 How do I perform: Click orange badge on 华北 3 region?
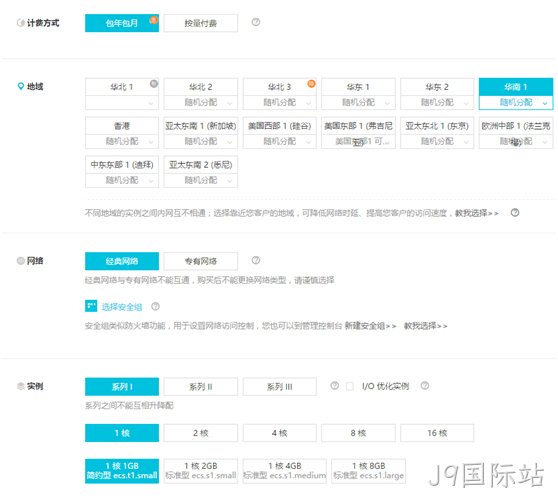(311, 84)
